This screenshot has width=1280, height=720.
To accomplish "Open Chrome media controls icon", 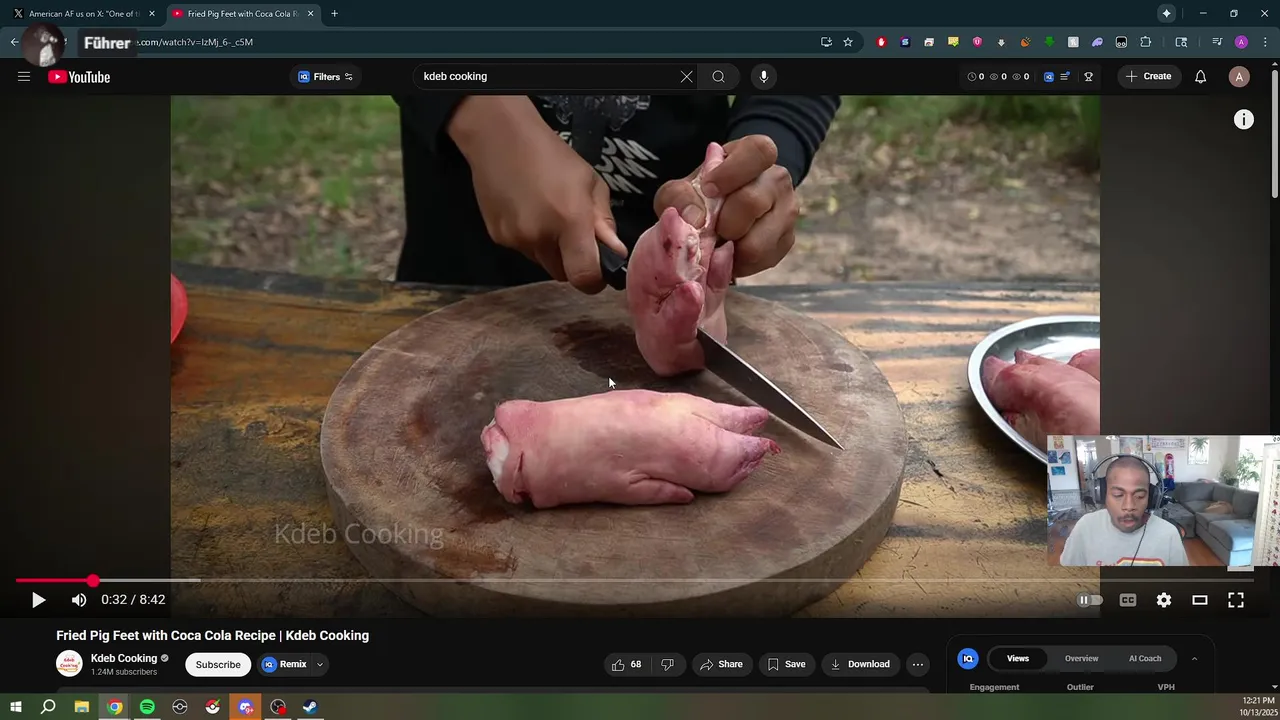I will pos(1217,42).
